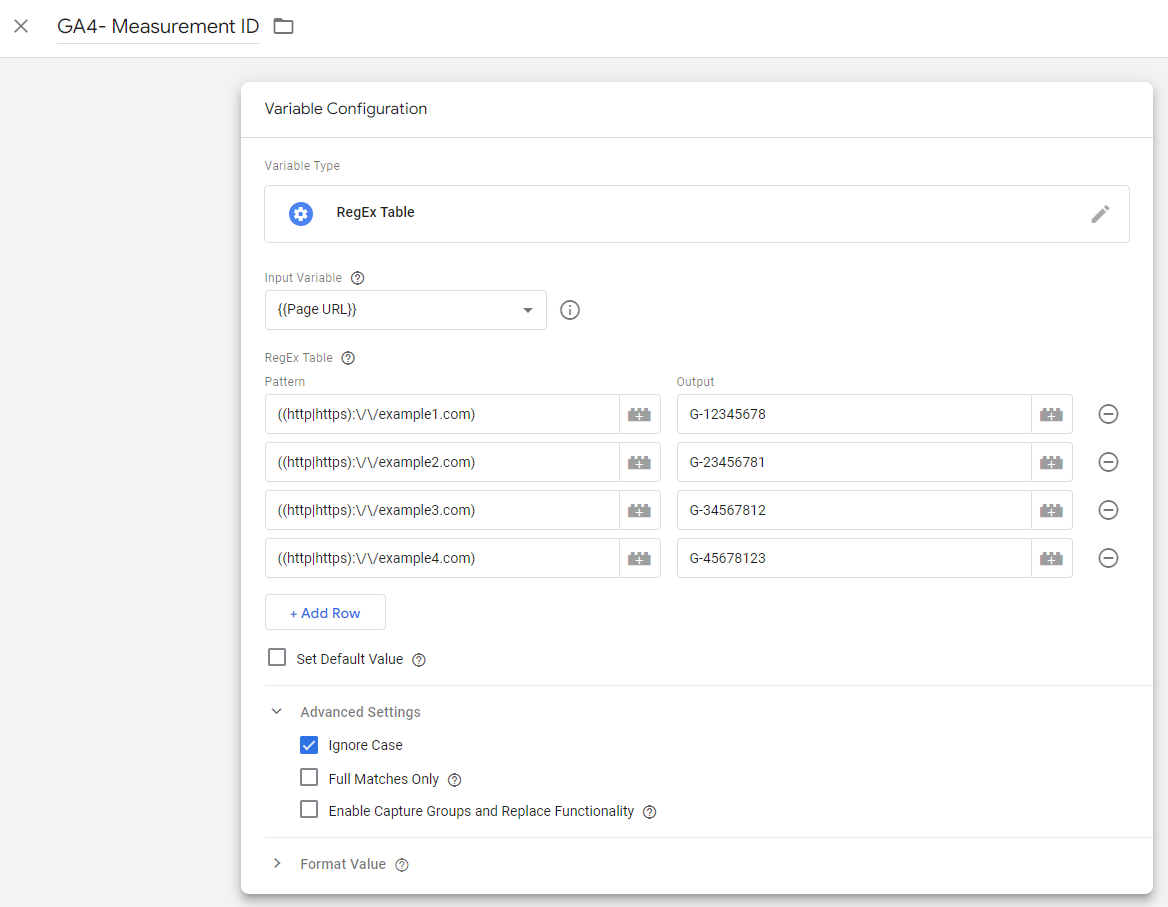Click the GA4- Measurement ID name field
Viewport: 1168px width, 907px height.
(x=158, y=27)
